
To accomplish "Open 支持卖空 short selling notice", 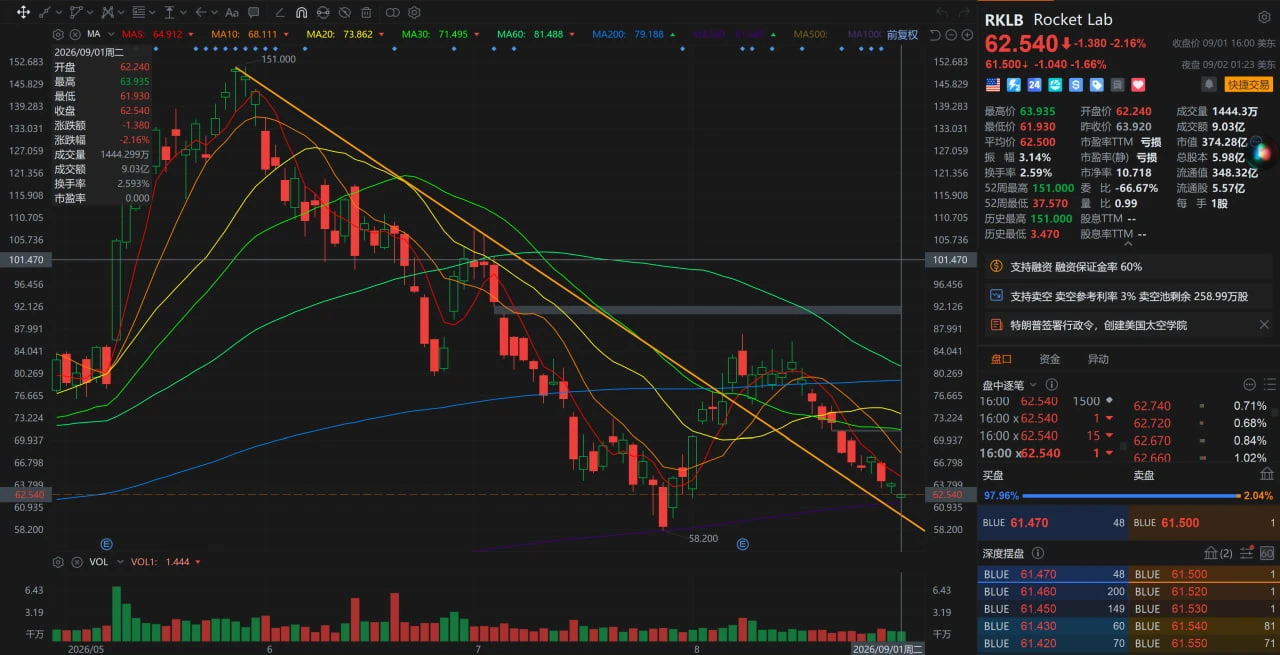I will point(1128,296).
